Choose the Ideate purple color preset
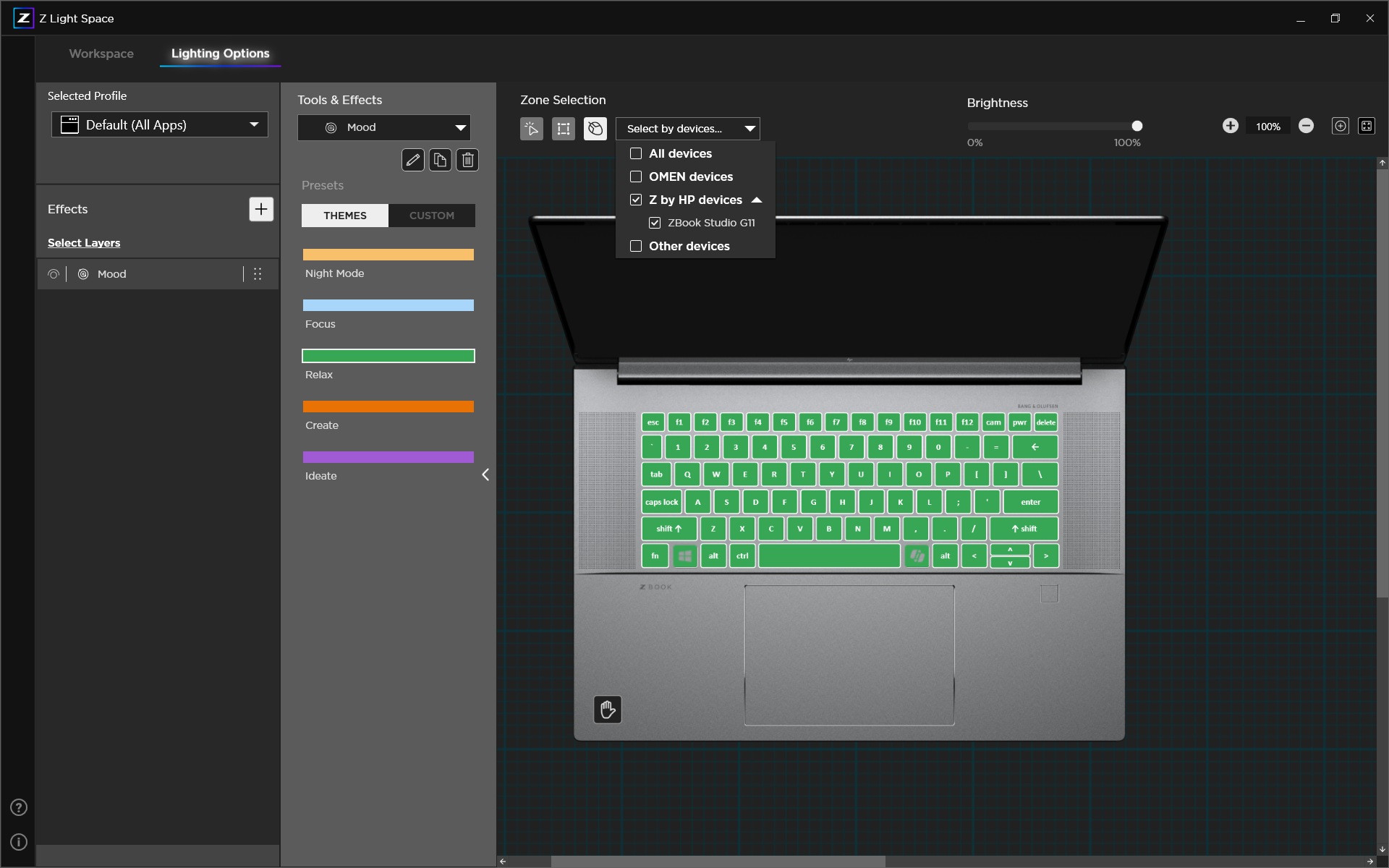The width and height of the screenshot is (1389, 868). pyautogui.click(x=388, y=457)
